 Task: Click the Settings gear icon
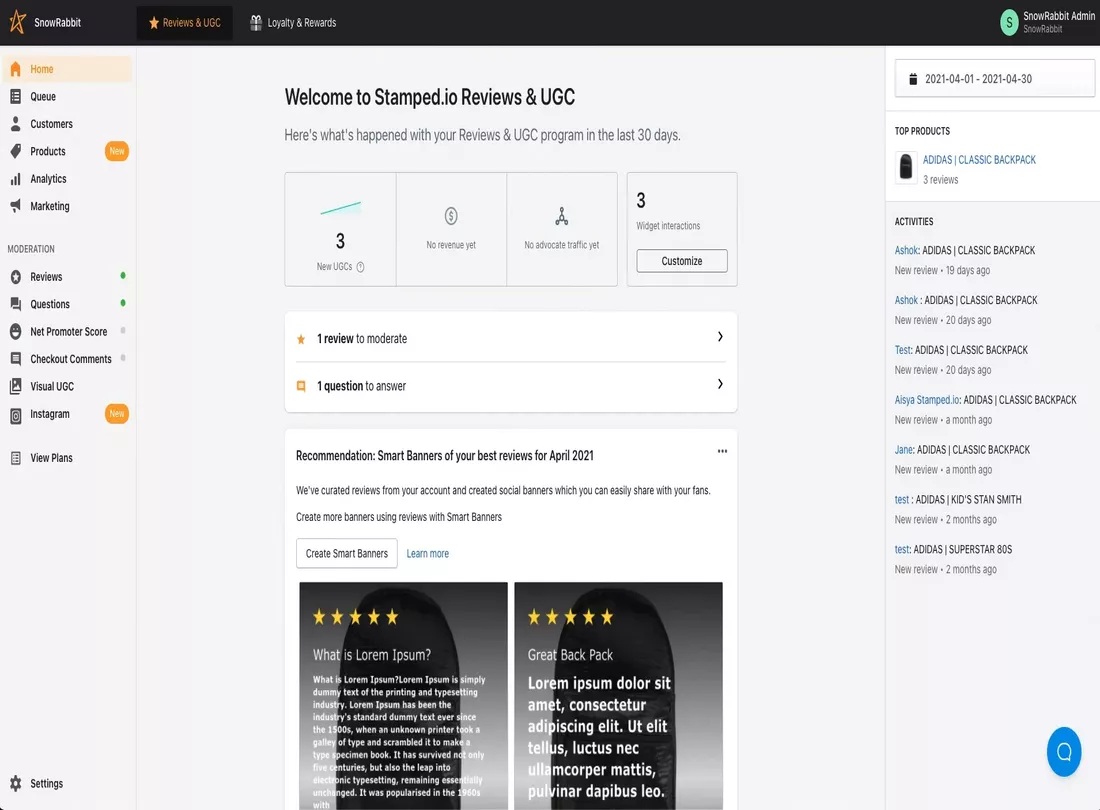(x=15, y=783)
